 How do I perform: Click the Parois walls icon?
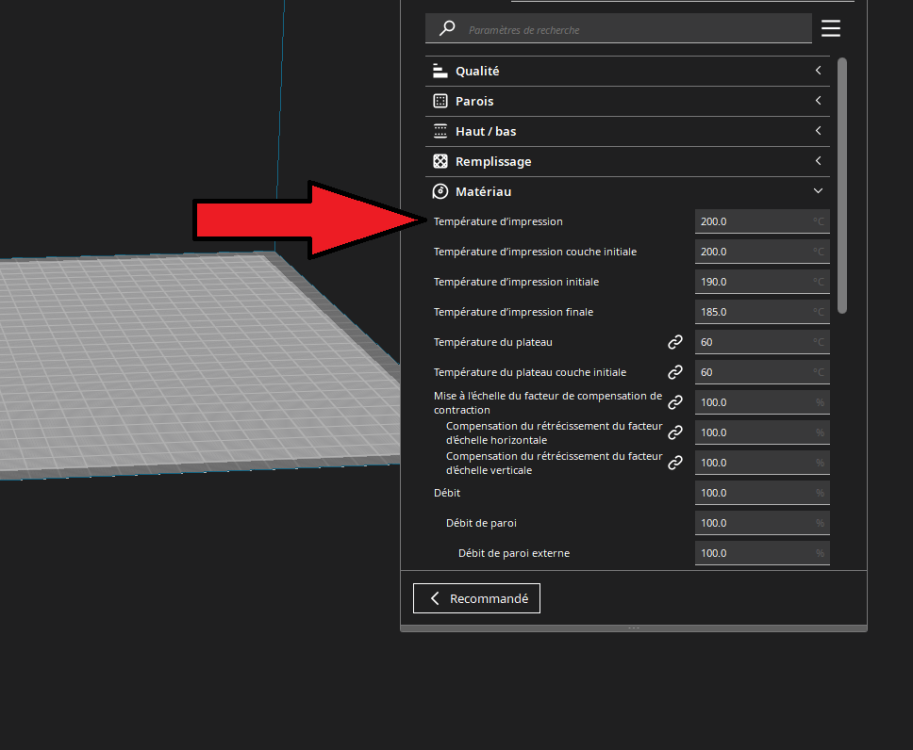click(440, 101)
